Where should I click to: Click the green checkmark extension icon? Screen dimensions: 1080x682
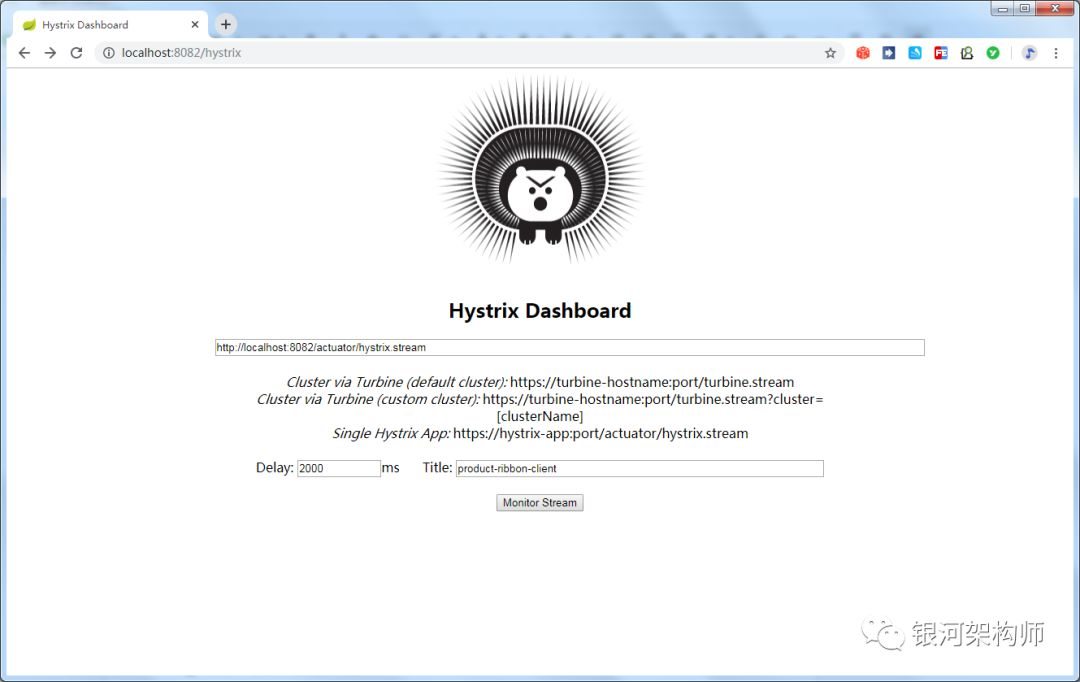pos(993,53)
